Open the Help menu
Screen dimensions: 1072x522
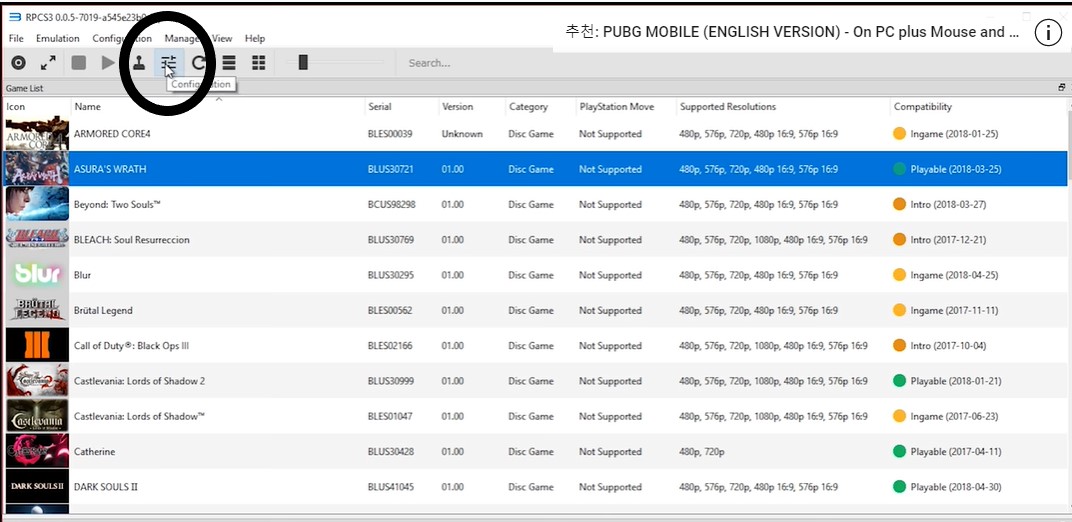point(255,38)
